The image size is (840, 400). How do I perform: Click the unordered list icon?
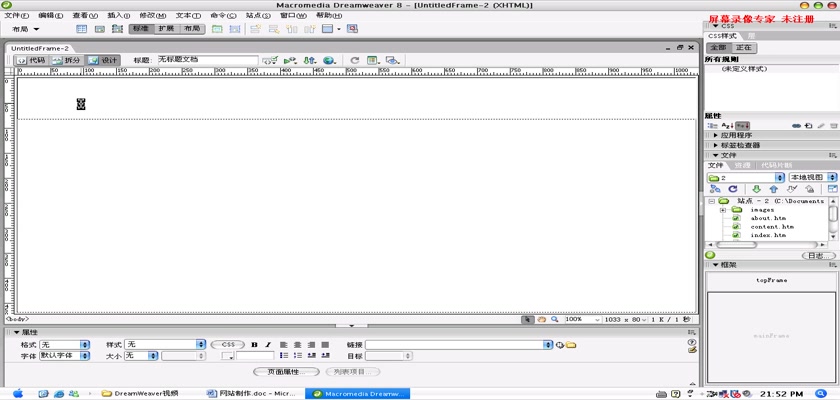click(284, 356)
